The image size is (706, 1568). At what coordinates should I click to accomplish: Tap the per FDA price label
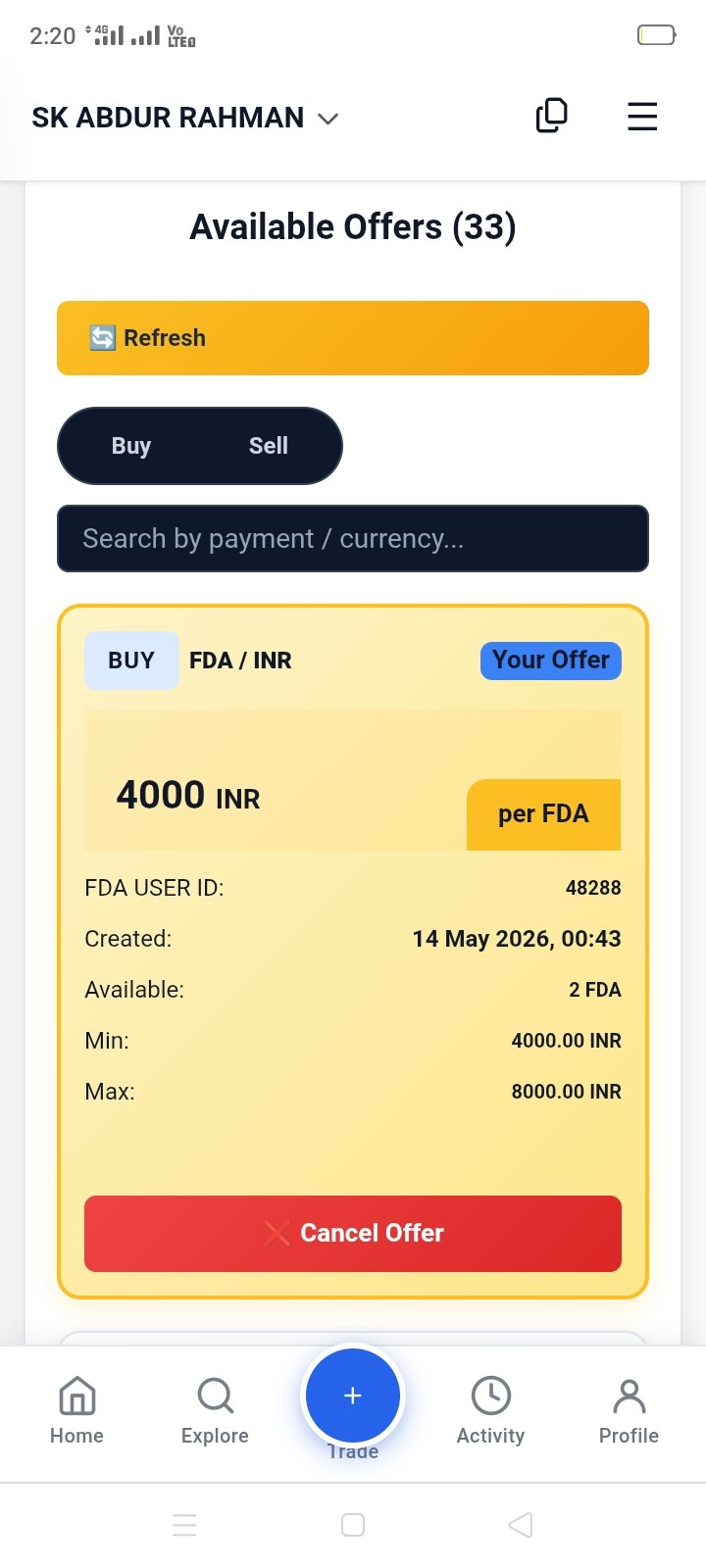543,814
